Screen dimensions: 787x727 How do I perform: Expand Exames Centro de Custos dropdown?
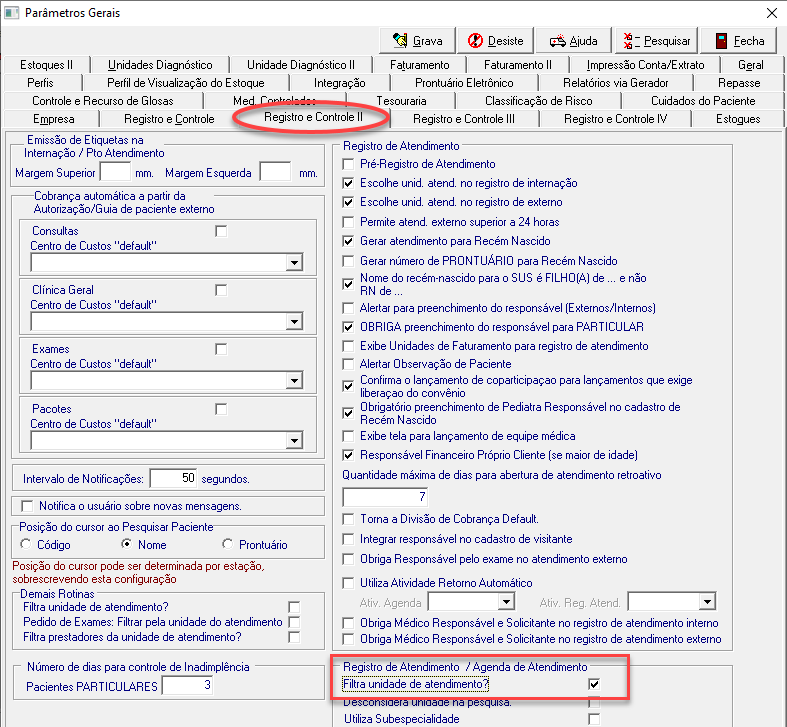(x=294, y=381)
